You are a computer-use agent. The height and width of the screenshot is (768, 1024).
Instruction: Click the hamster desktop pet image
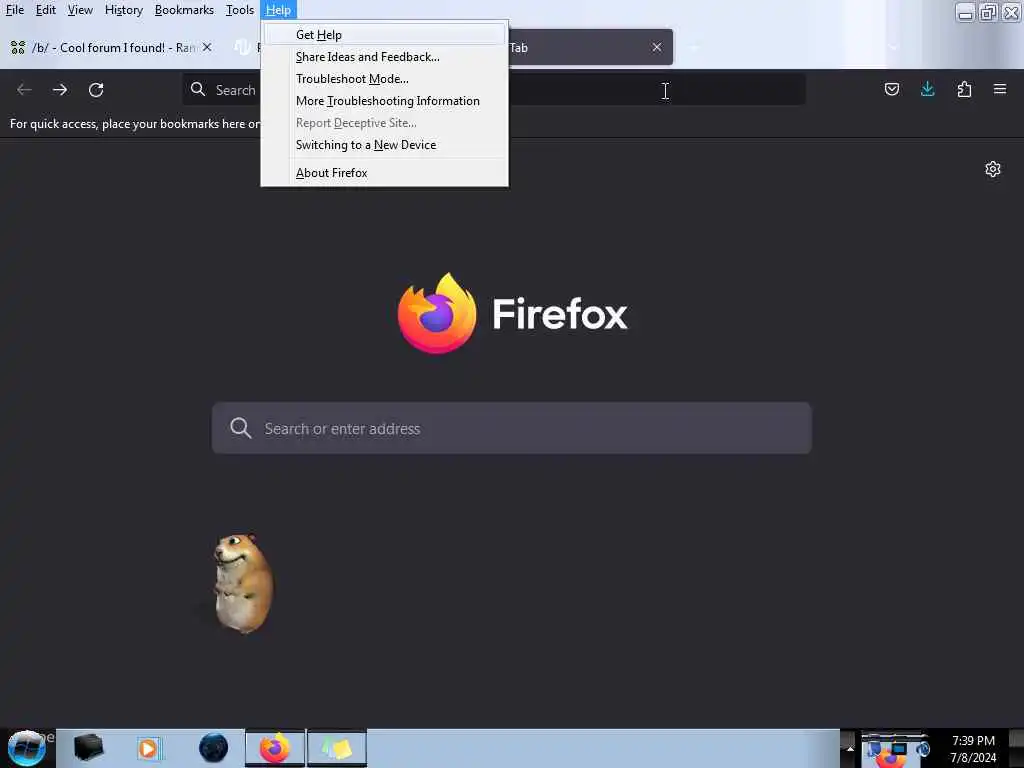point(242,583)
